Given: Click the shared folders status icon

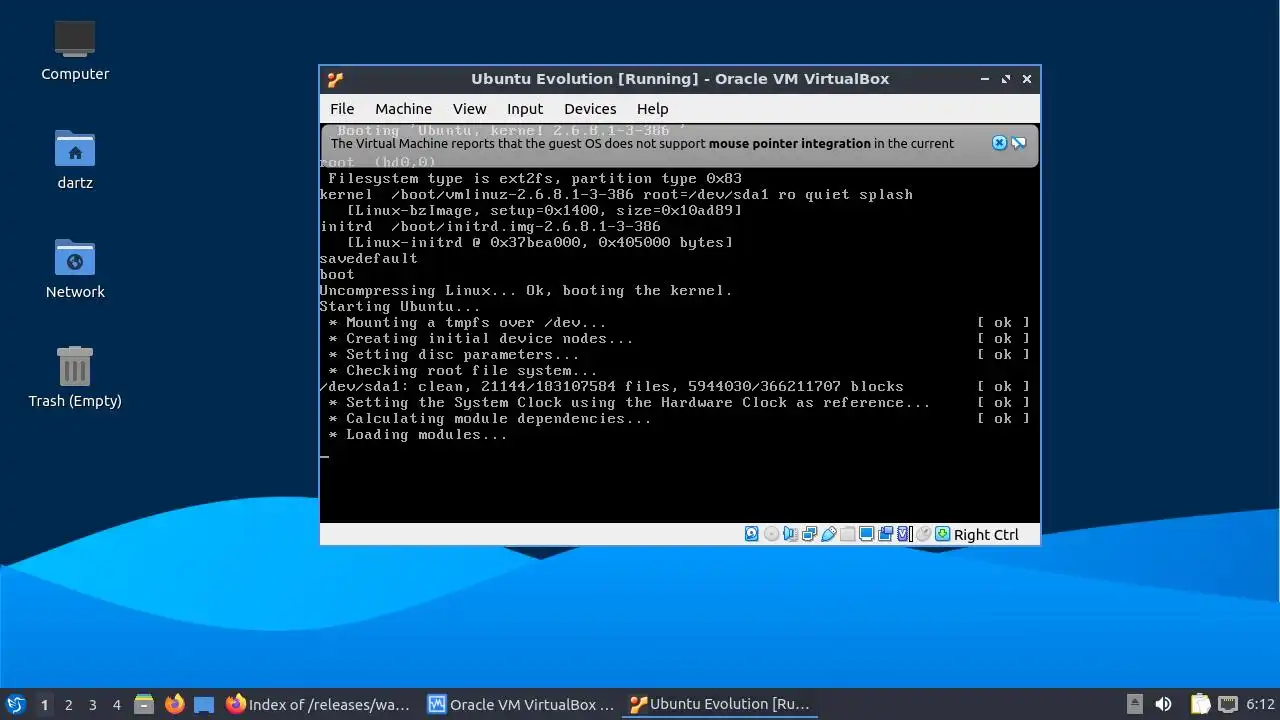Looking at the screenshot, I should [x=848, y=534].
